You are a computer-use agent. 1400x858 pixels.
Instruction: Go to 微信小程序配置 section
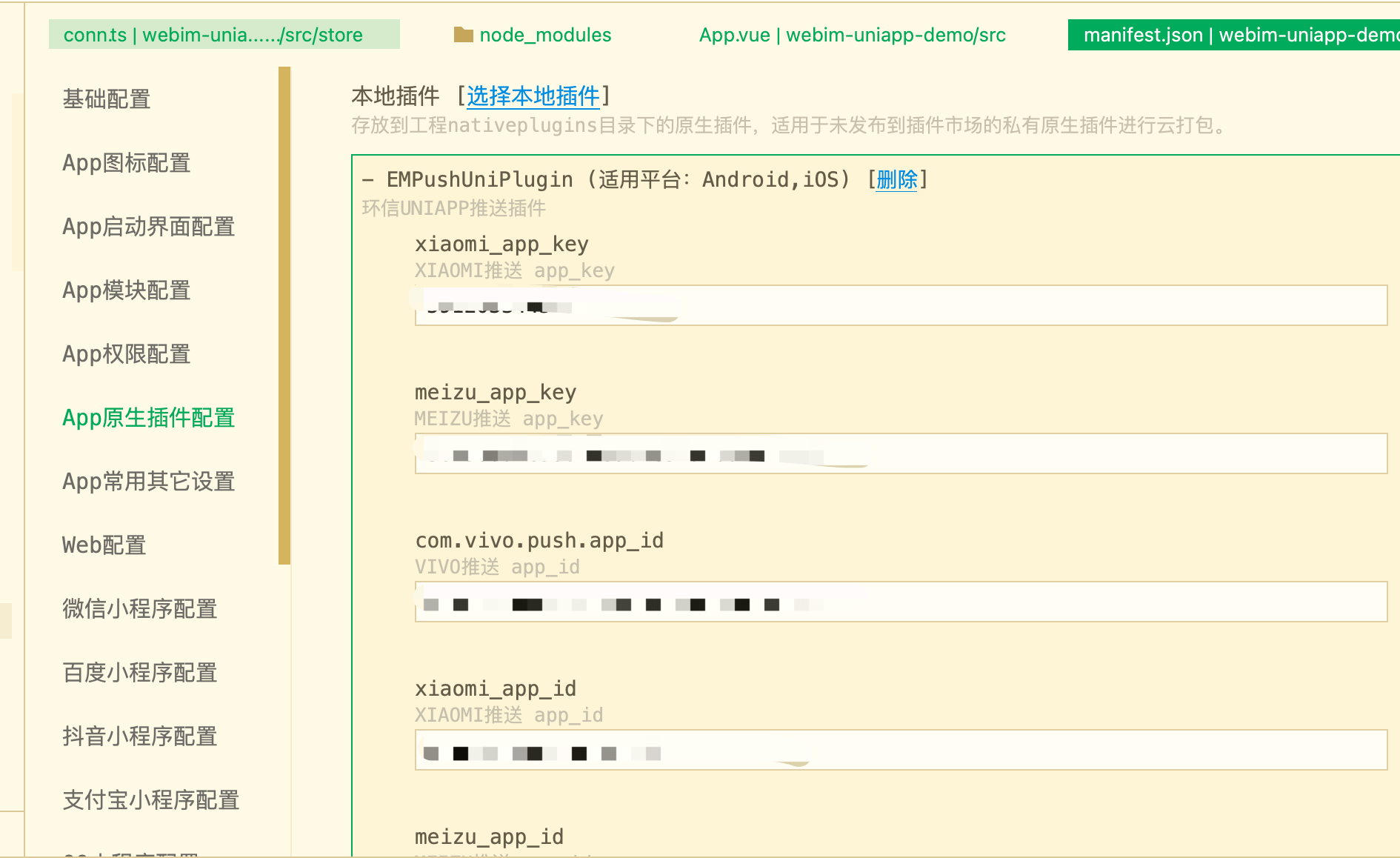(140, 609)
